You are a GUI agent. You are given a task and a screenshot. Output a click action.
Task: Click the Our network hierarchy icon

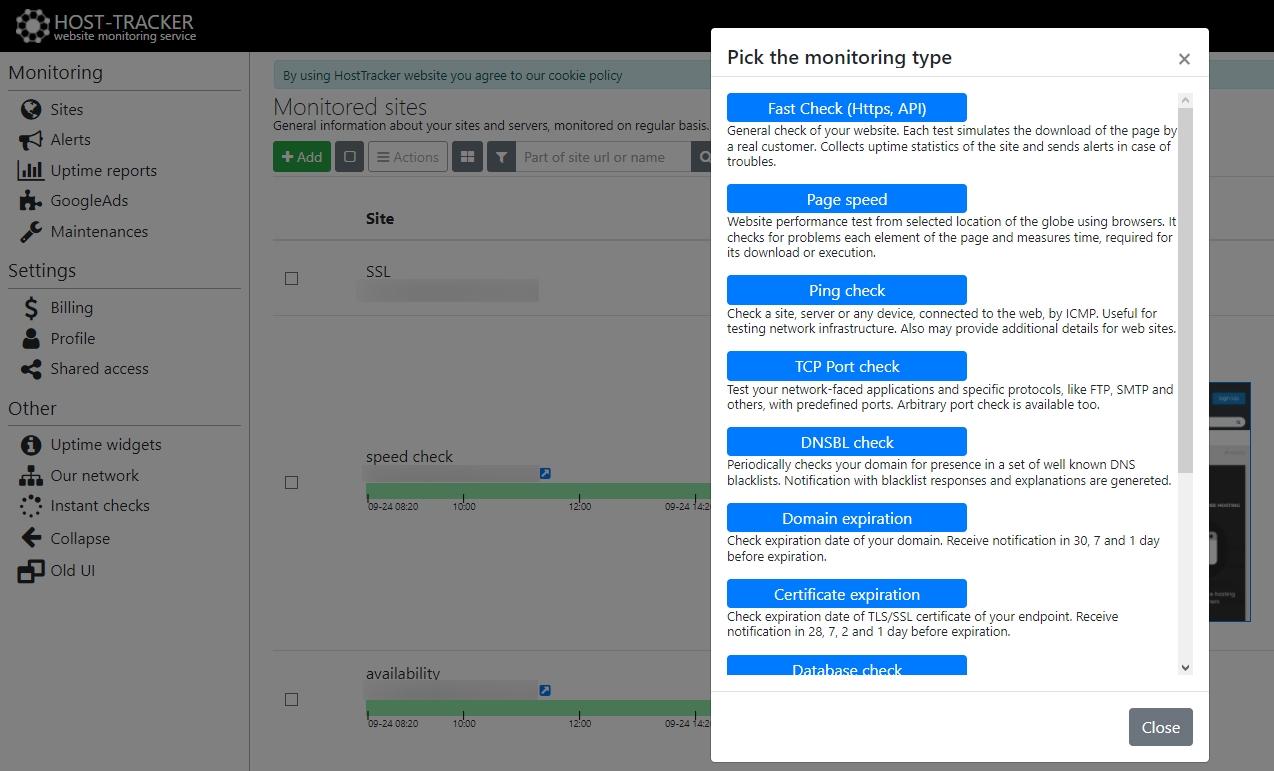pyautogui.click(x=31, y=475)
